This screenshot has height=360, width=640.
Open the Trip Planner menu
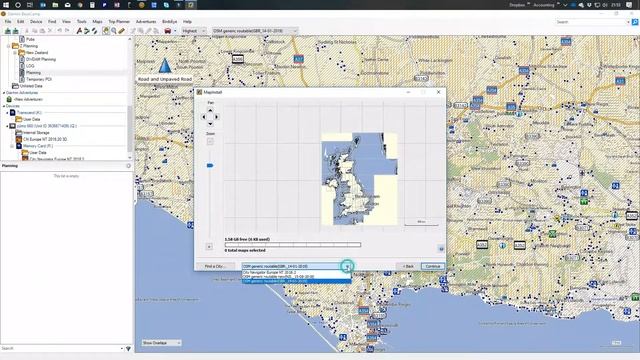[x=119, y=22]
